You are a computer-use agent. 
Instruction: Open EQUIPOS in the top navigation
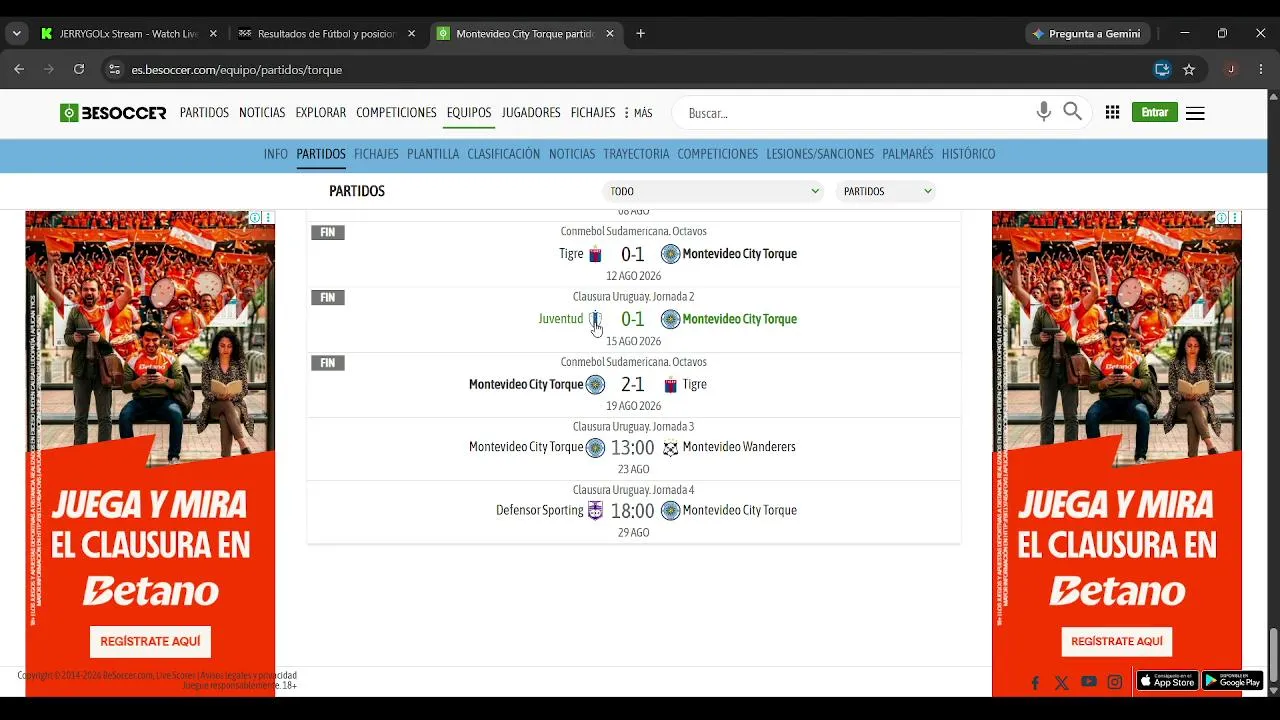click(469, 113)
